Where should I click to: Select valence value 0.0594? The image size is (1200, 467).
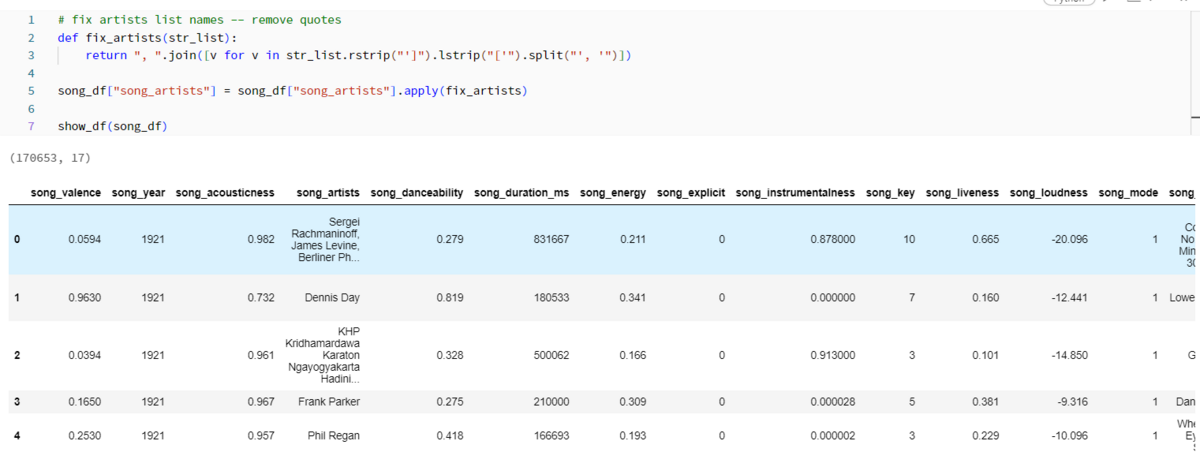pyautogui.click(x=83, y=240)
